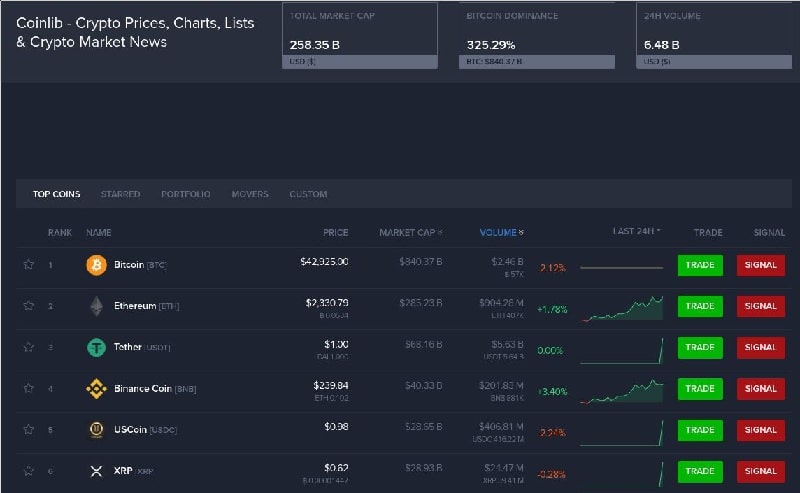Click the Tether green logo icon
The width and height of the screenshot is (800, 493).
point(96,348)
